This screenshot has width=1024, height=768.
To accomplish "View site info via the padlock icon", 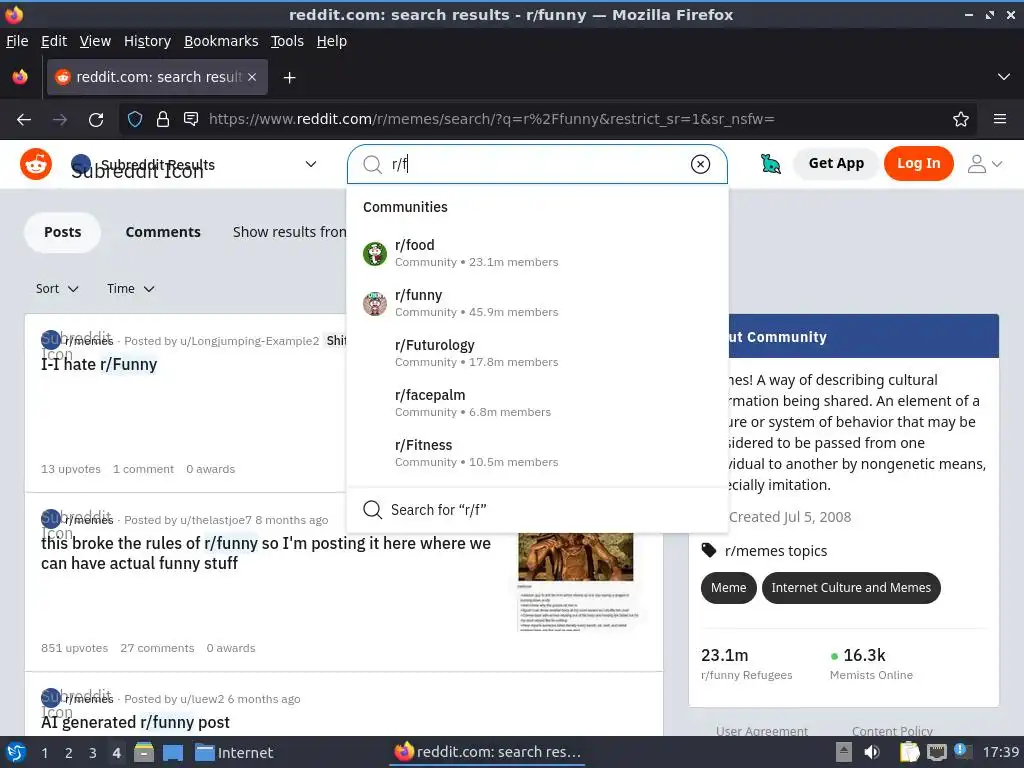I will pos(163,120).
